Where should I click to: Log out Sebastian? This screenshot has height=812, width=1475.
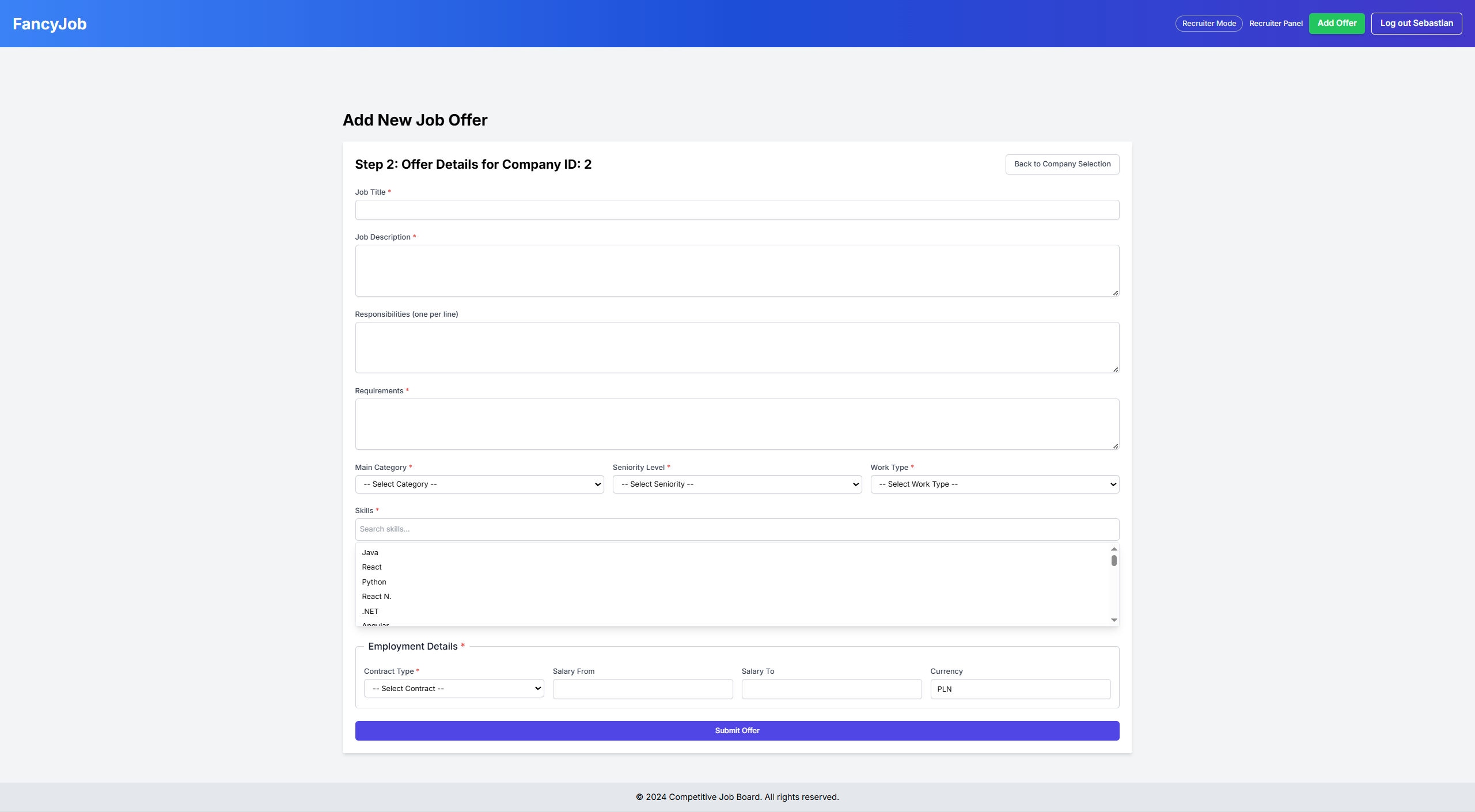click(x=1416, y=24)
